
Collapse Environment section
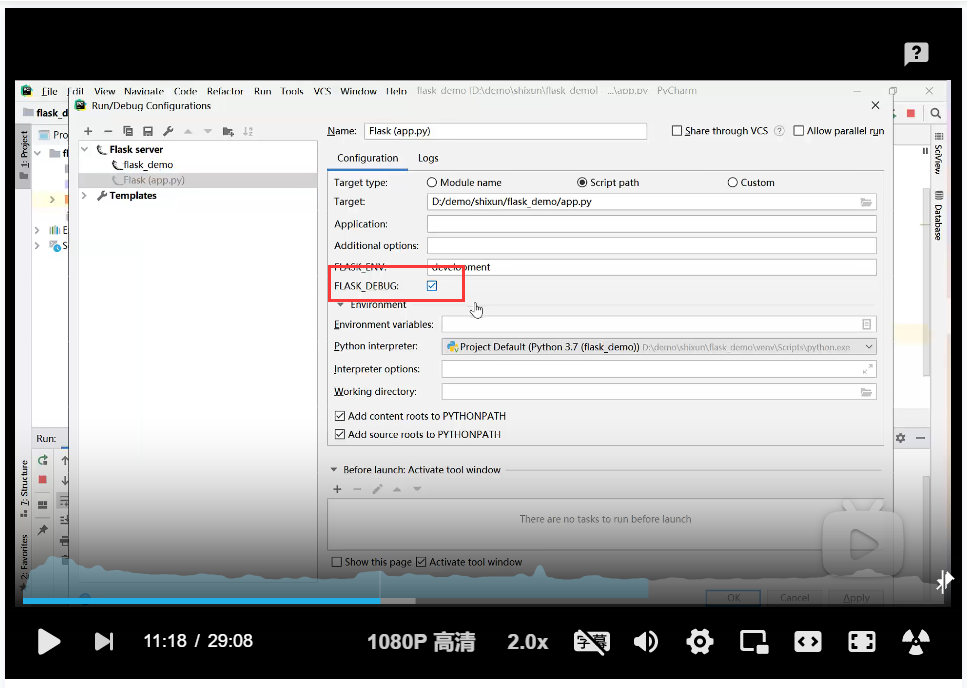(x=340, y=305)
